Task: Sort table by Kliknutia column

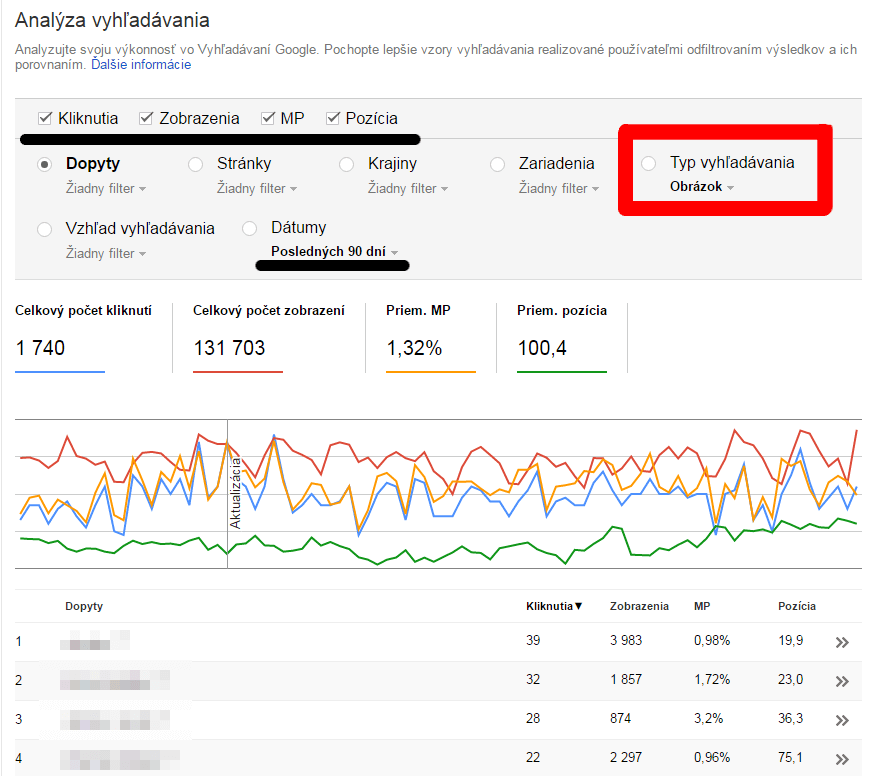Action: (554, 606)
